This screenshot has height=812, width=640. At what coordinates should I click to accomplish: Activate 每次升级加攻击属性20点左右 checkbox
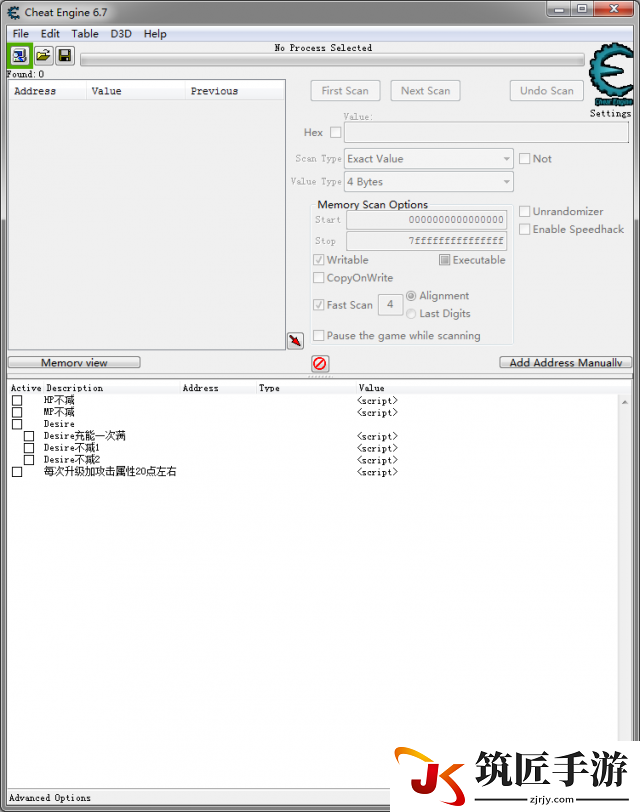click(17, 472)
